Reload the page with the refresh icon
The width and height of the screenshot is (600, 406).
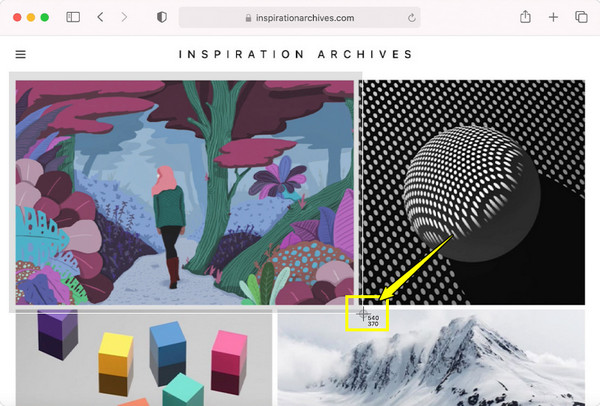pyautogui.click(x=412, y=18)
